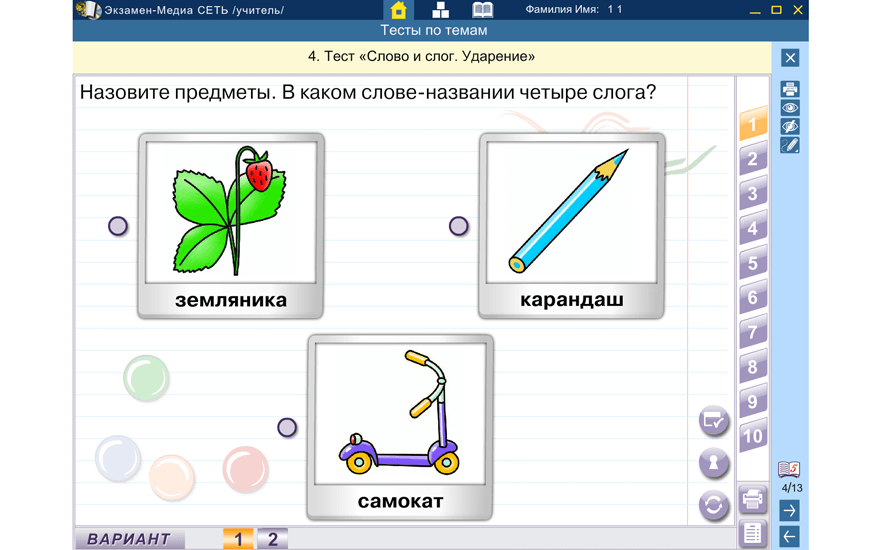The height and width of the screenshot is (550, 880).
Task: Jump to question 3 tab
Action: tap(753, 194)
